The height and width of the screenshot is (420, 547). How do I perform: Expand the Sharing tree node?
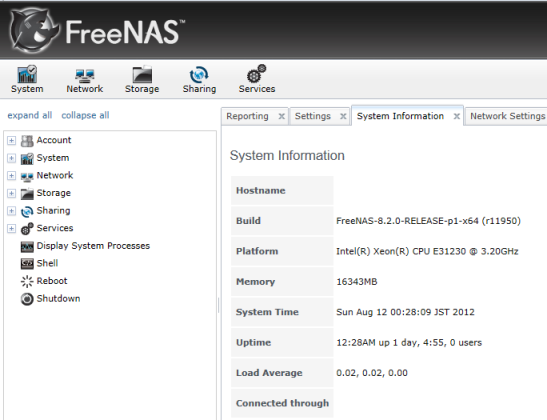[11, 211]
